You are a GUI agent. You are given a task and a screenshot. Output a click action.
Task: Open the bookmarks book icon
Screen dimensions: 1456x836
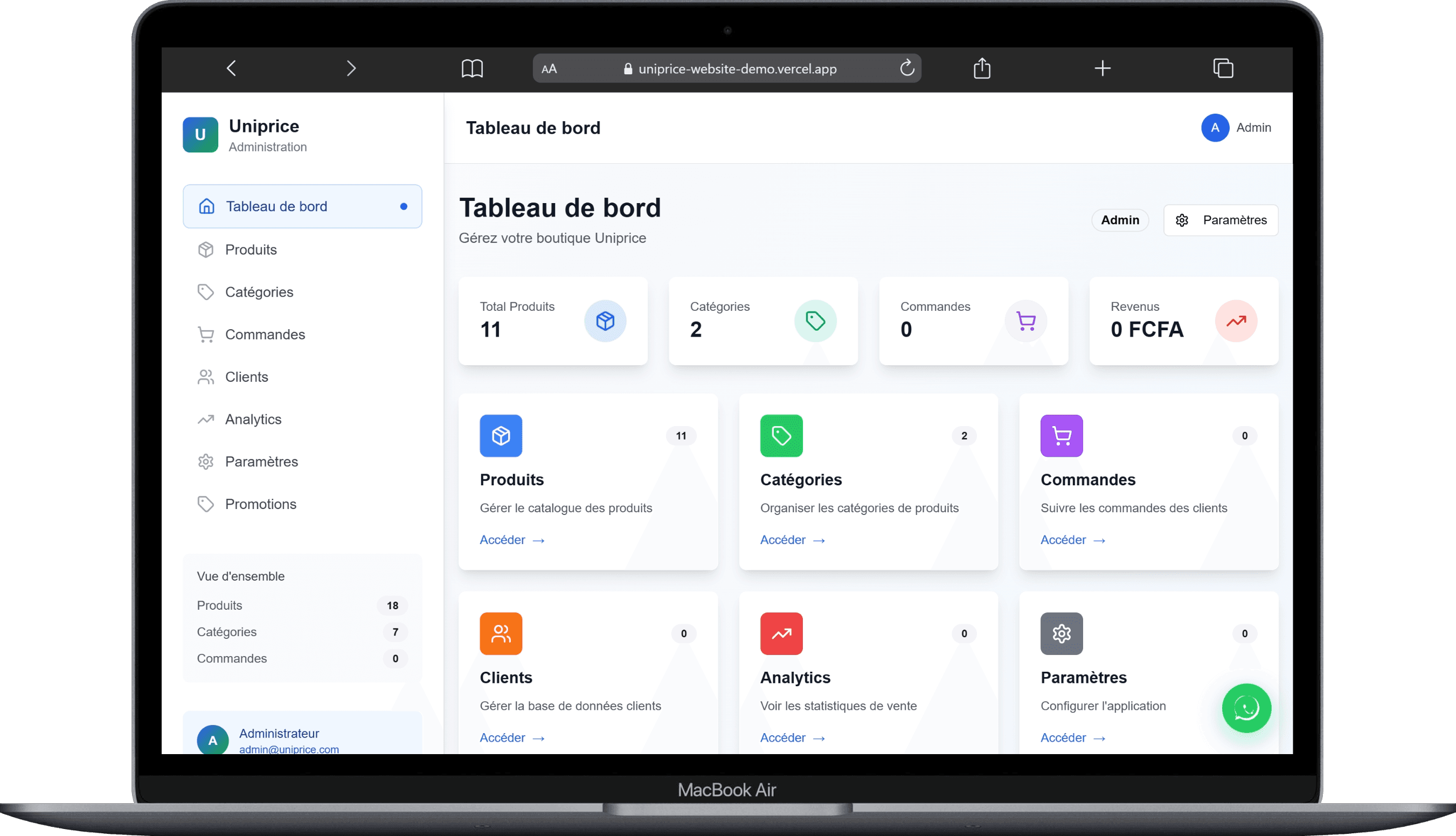[x=472, y=68]
